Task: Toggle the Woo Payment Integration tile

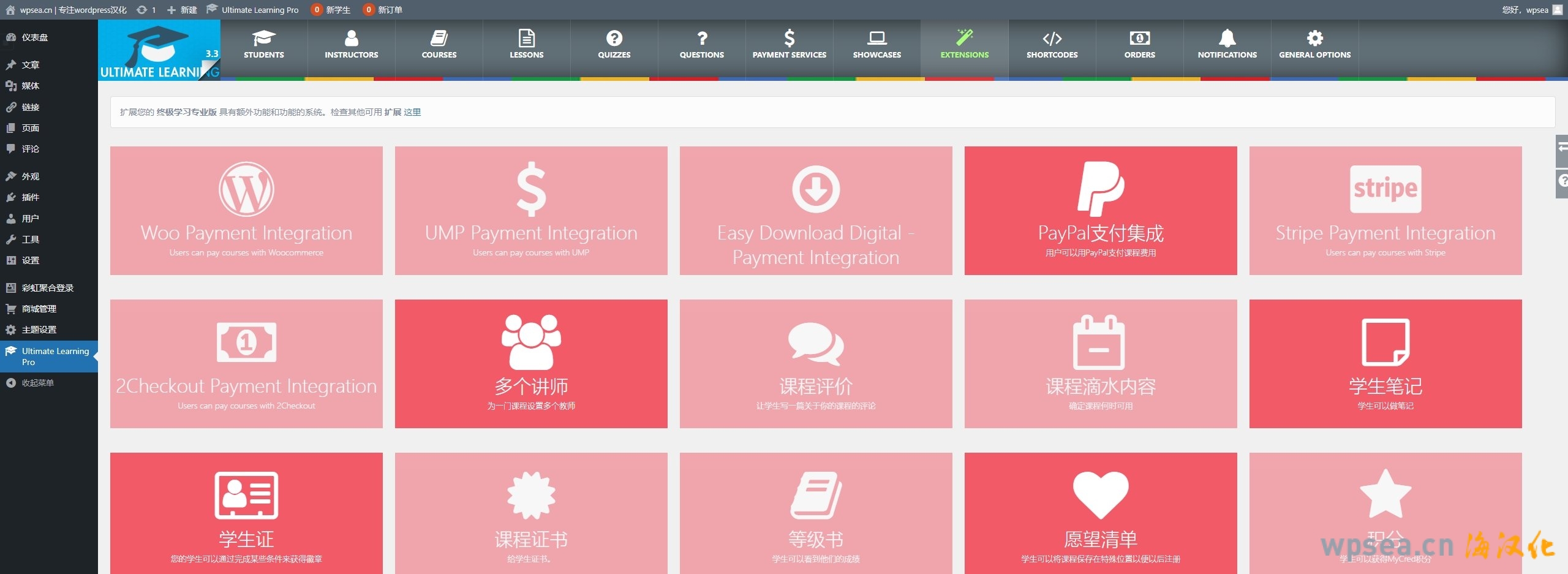Action: (x=246, y=210)
